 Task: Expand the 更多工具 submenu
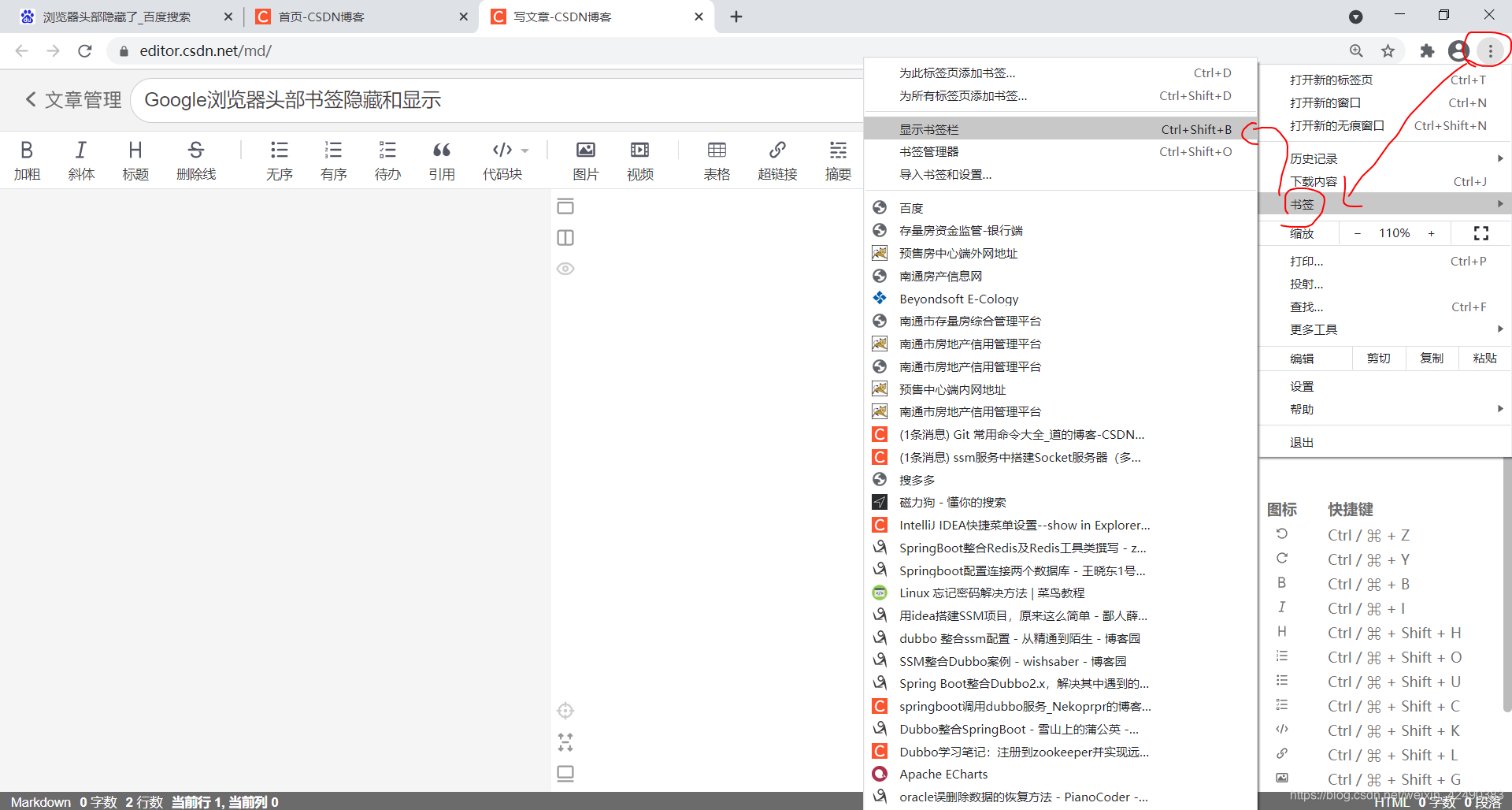[1385, 329]
